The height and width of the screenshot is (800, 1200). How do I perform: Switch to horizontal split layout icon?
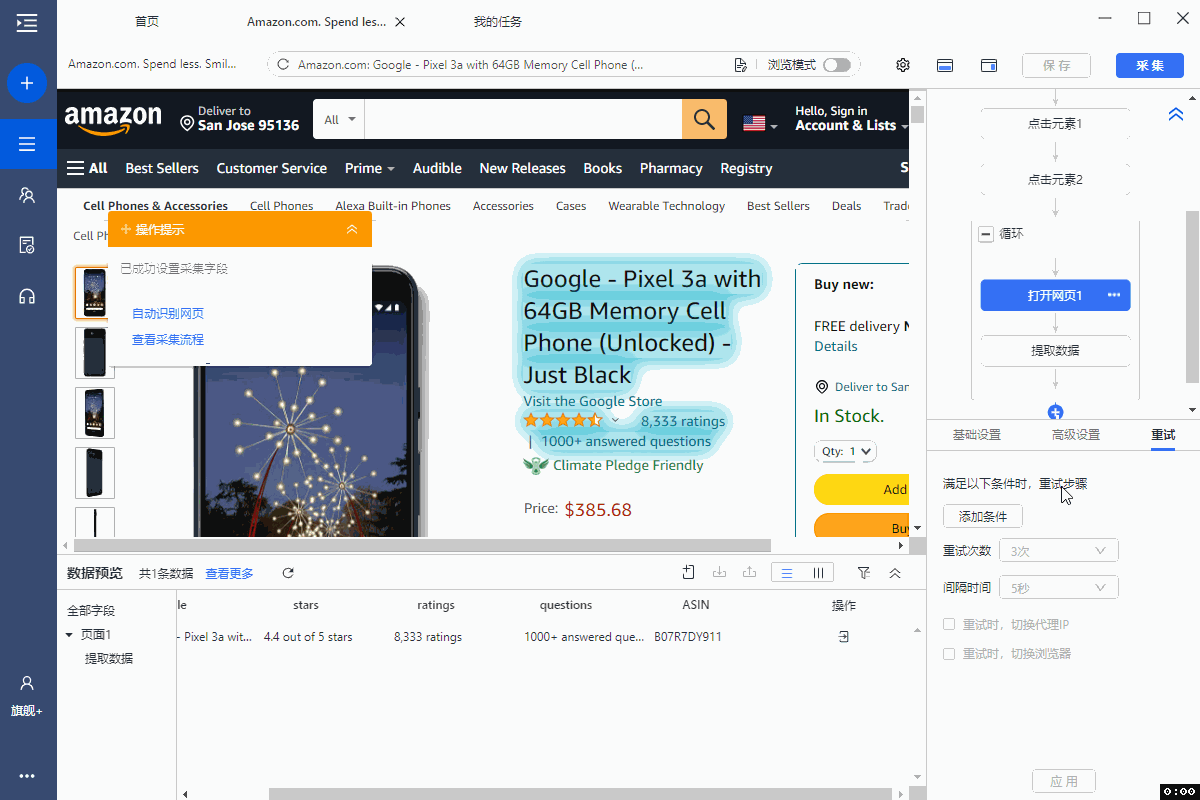click(x=945, y=65)
